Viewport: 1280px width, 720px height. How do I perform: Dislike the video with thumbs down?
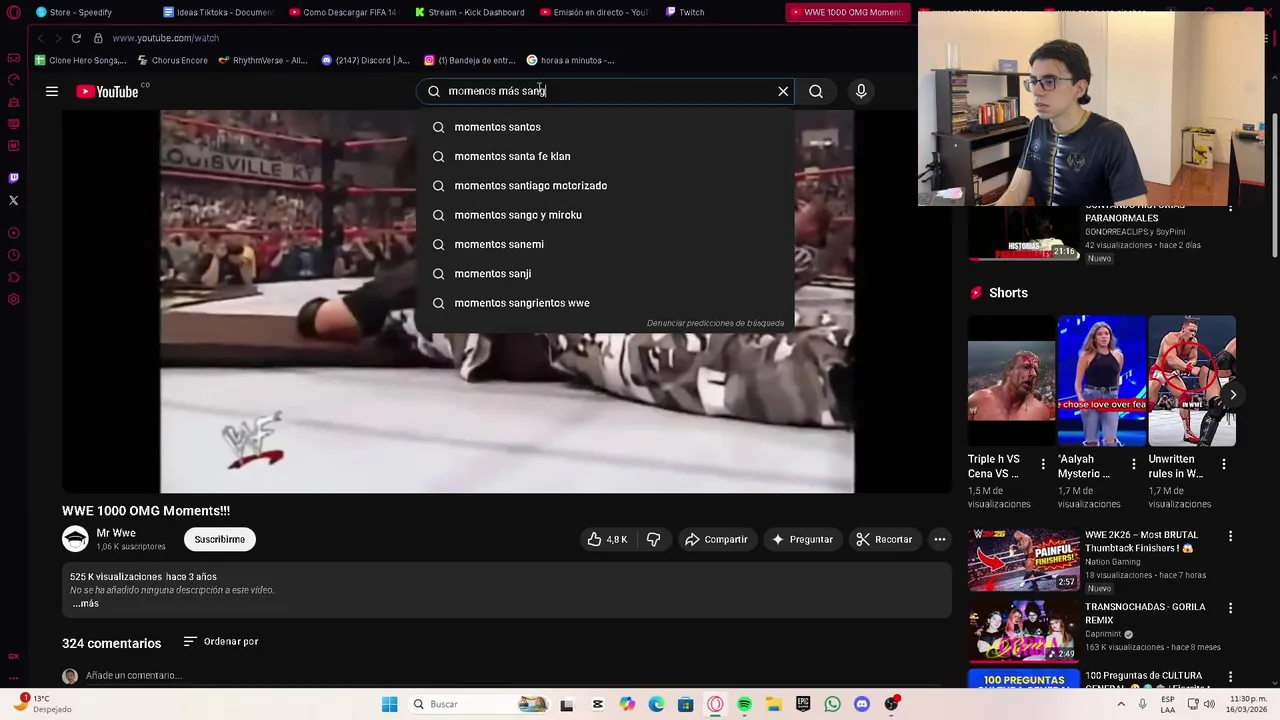(653, 539)
